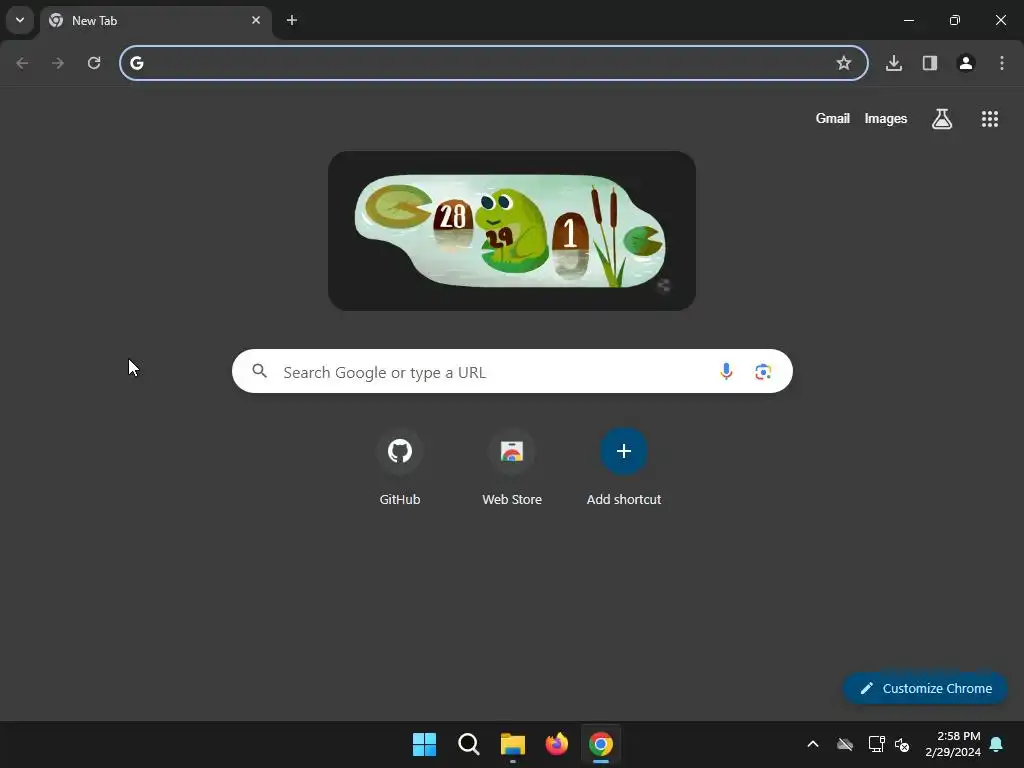
Task: Start voice search with microphone
Action: click(x=726, y=372)
